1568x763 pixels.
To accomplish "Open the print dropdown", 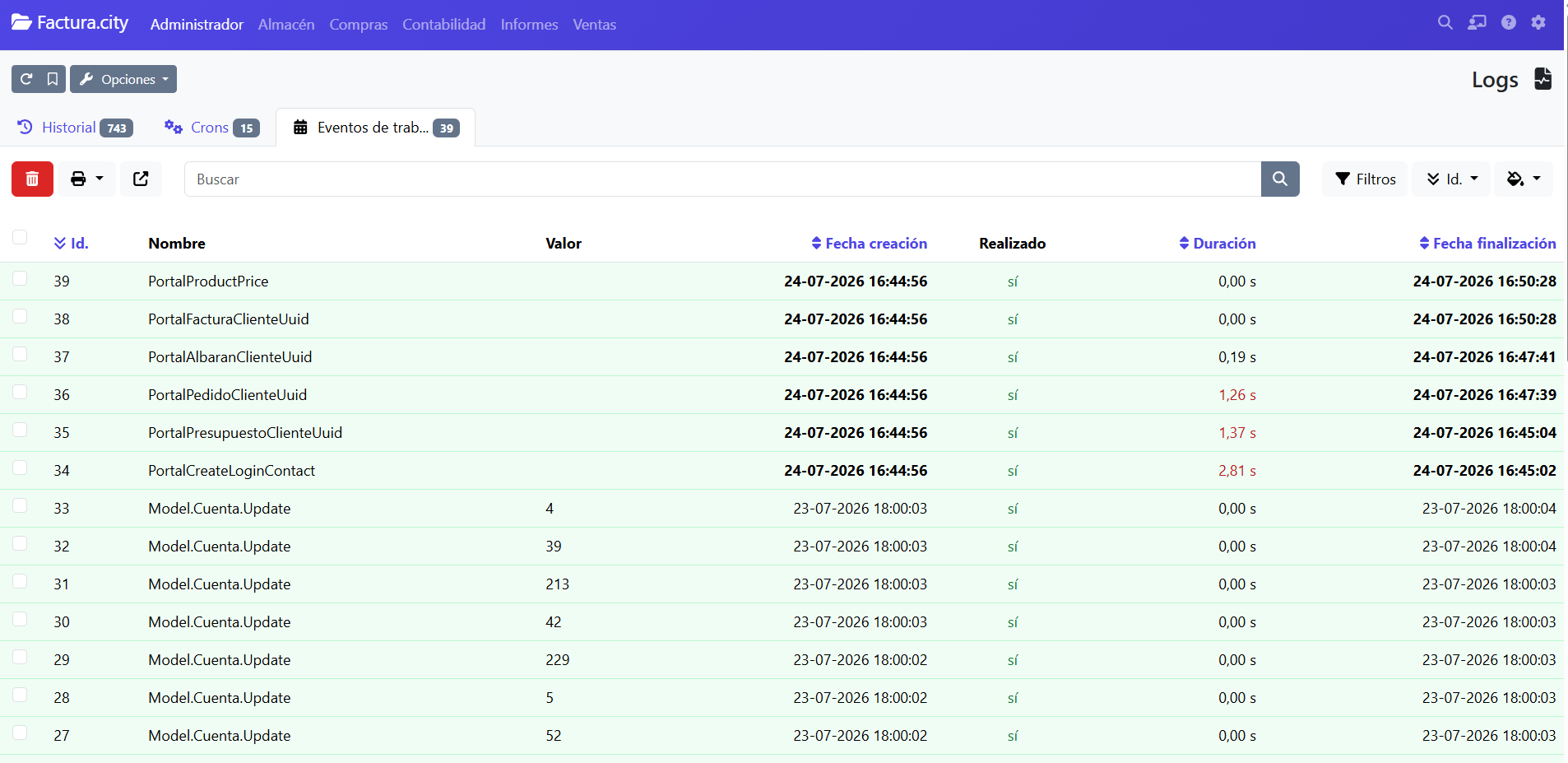I will coord(86,179).
